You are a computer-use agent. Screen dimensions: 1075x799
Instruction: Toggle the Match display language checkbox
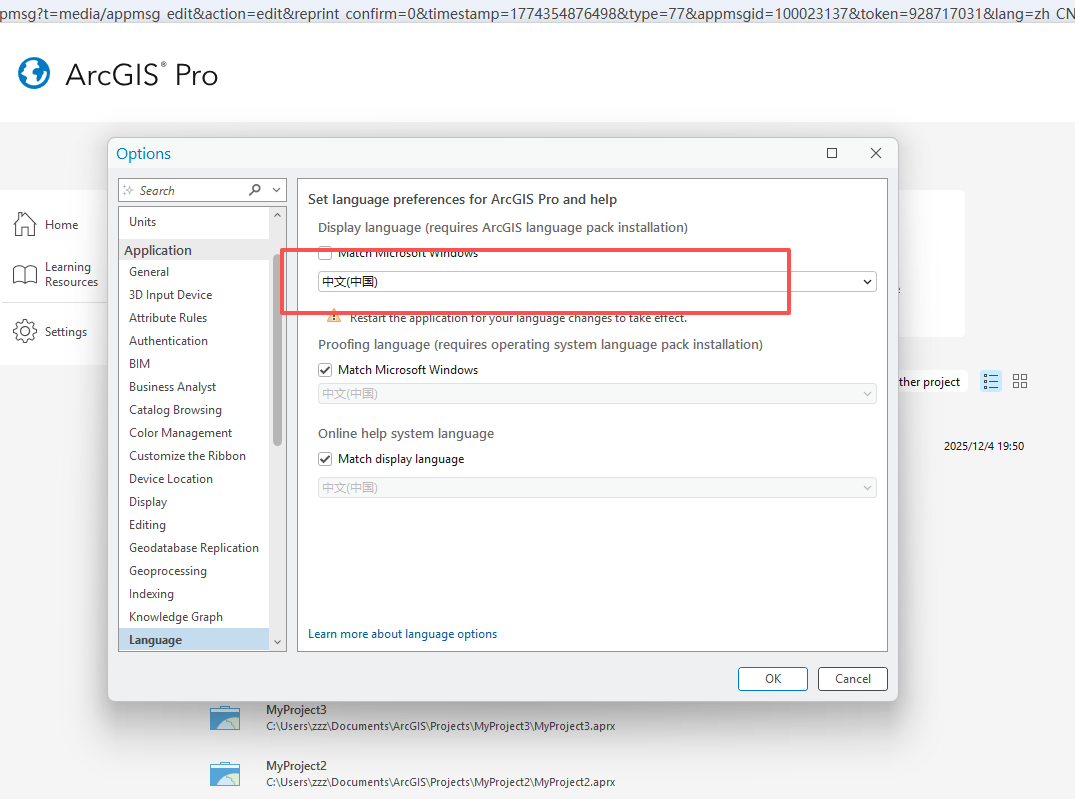coord(325,459)
